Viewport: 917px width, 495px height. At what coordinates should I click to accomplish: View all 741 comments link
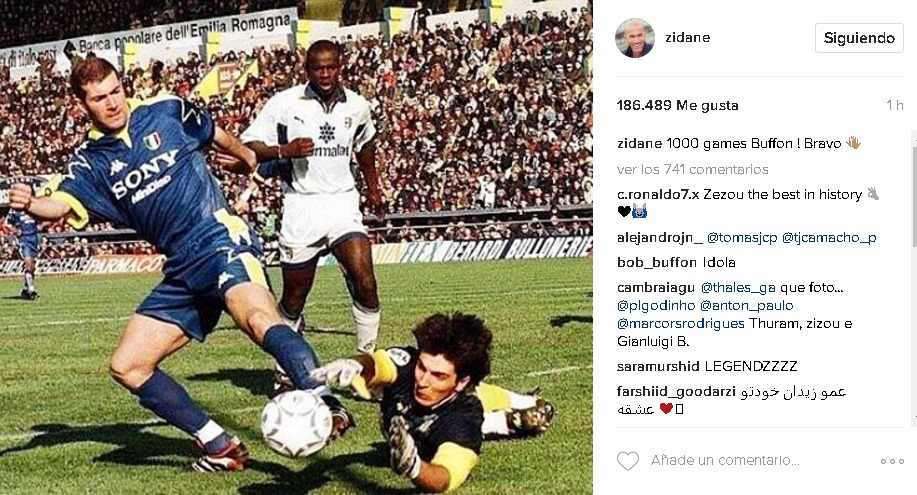pos(692,169)
